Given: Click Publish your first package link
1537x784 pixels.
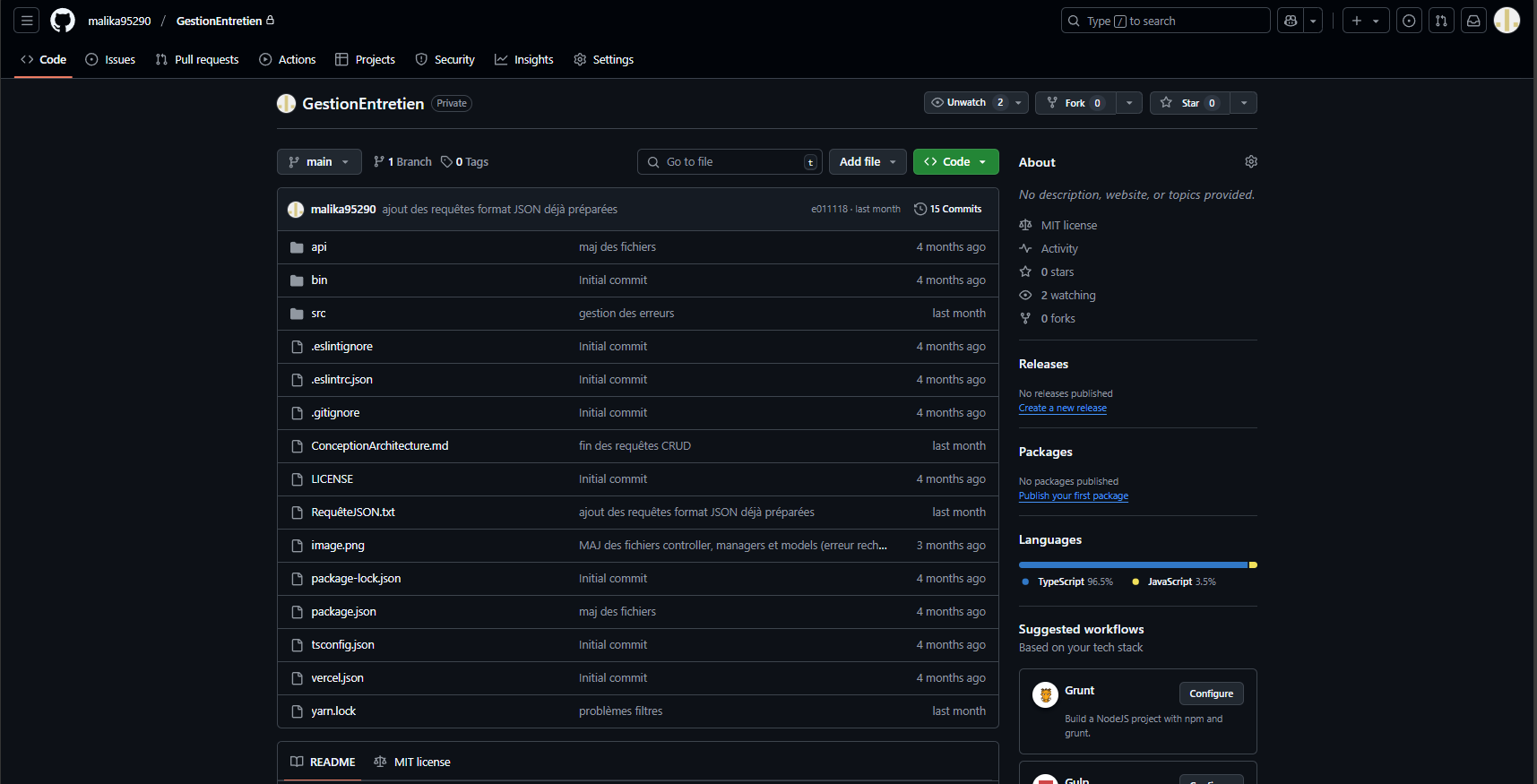Looking at the screenshot, I should (x=1073, y=496).
